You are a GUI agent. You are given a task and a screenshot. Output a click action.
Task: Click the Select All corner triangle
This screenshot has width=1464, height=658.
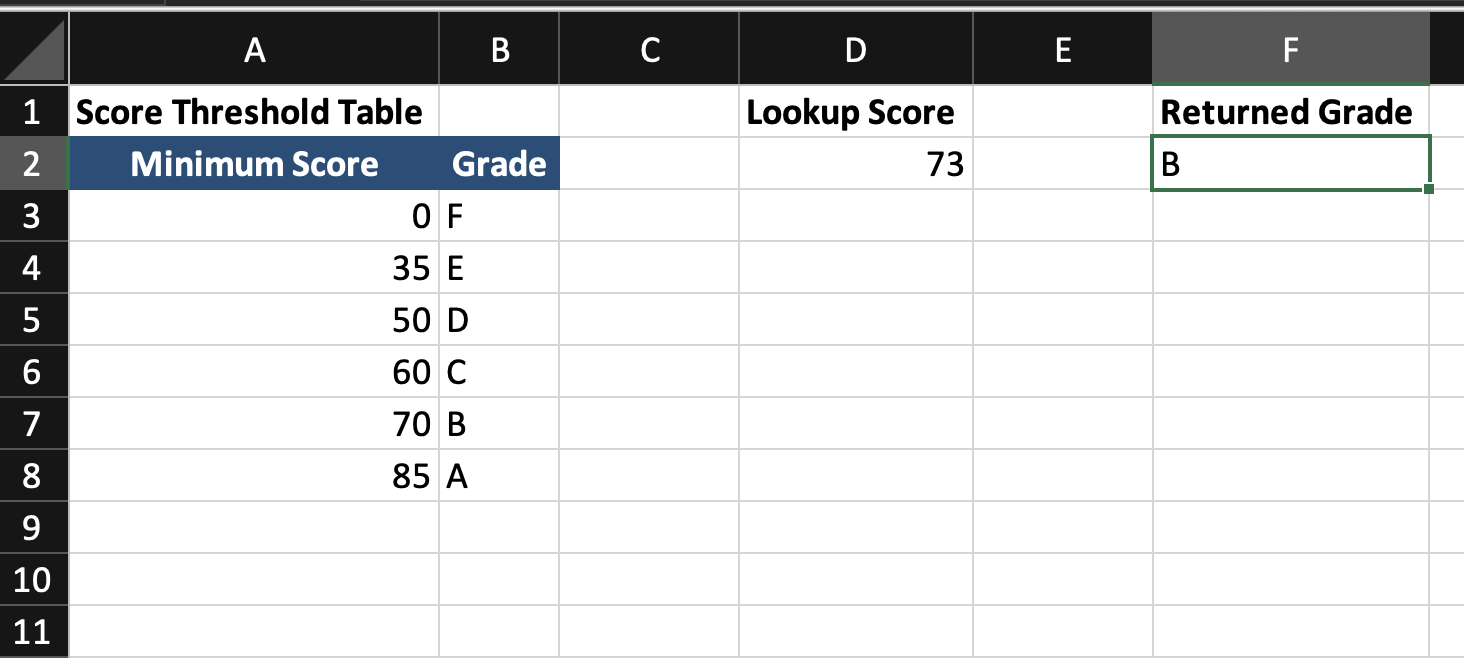pyautogui.click(x=35, y=50)
